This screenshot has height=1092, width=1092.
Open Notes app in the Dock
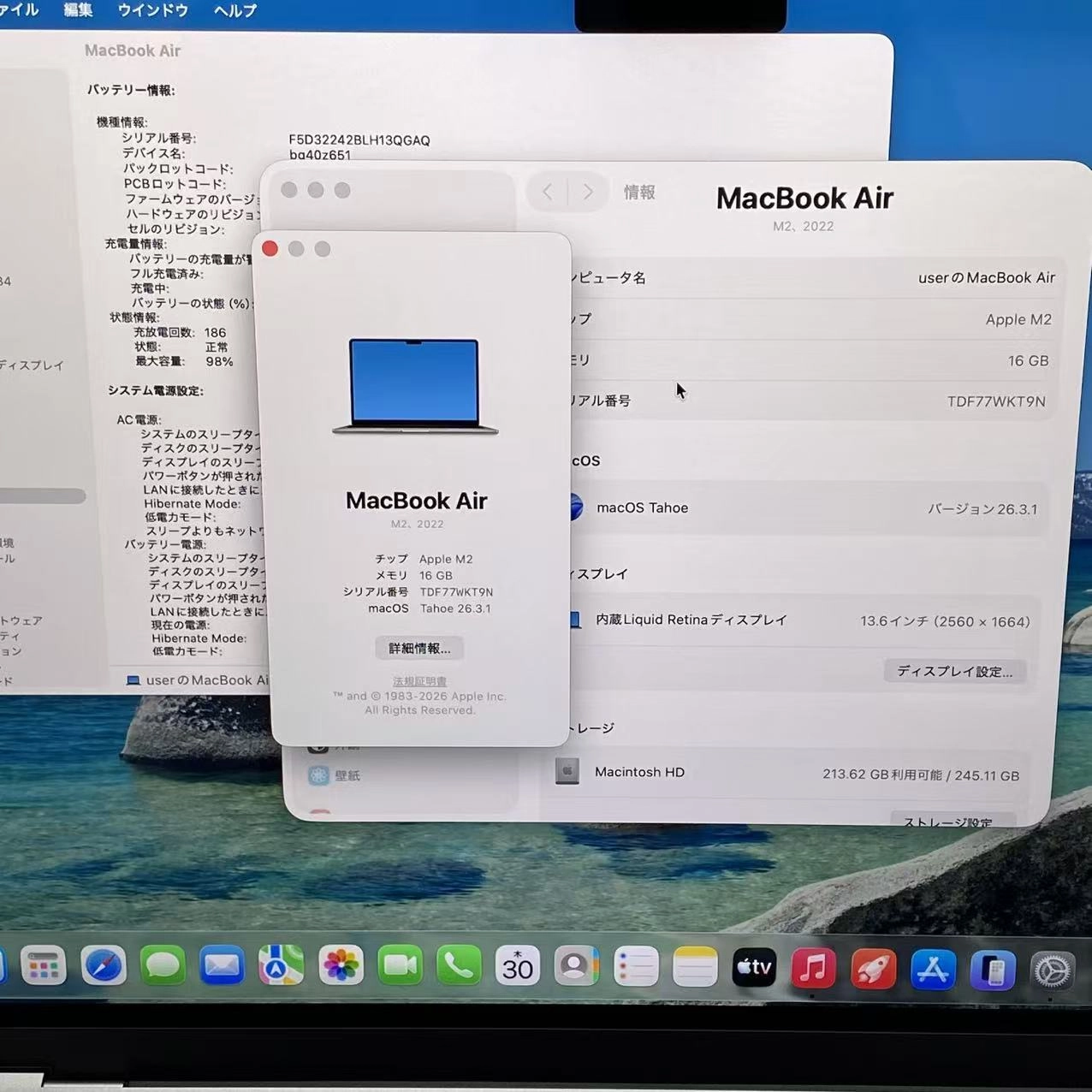[695, 968]
